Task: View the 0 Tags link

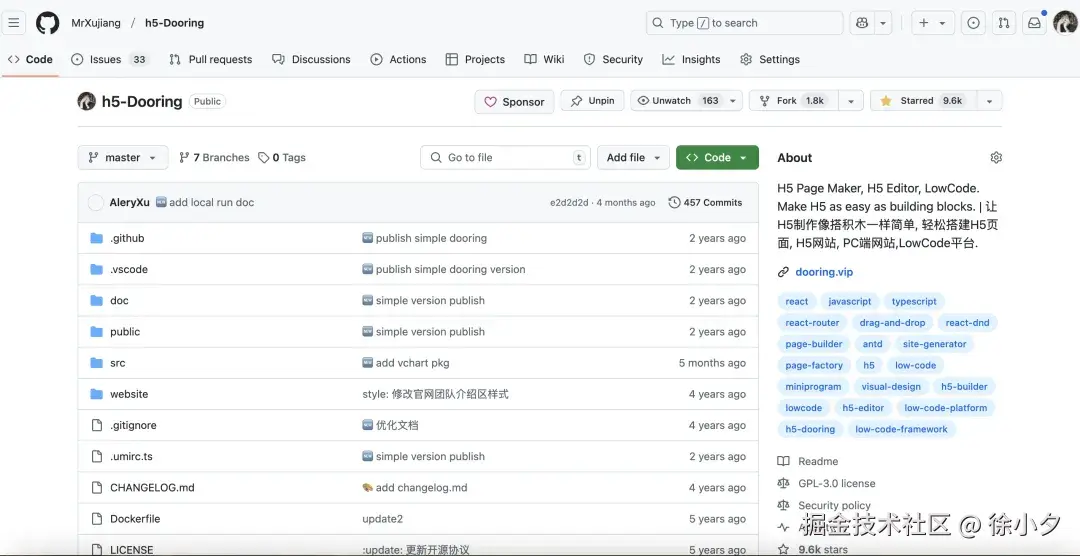Action: [282, 158]
